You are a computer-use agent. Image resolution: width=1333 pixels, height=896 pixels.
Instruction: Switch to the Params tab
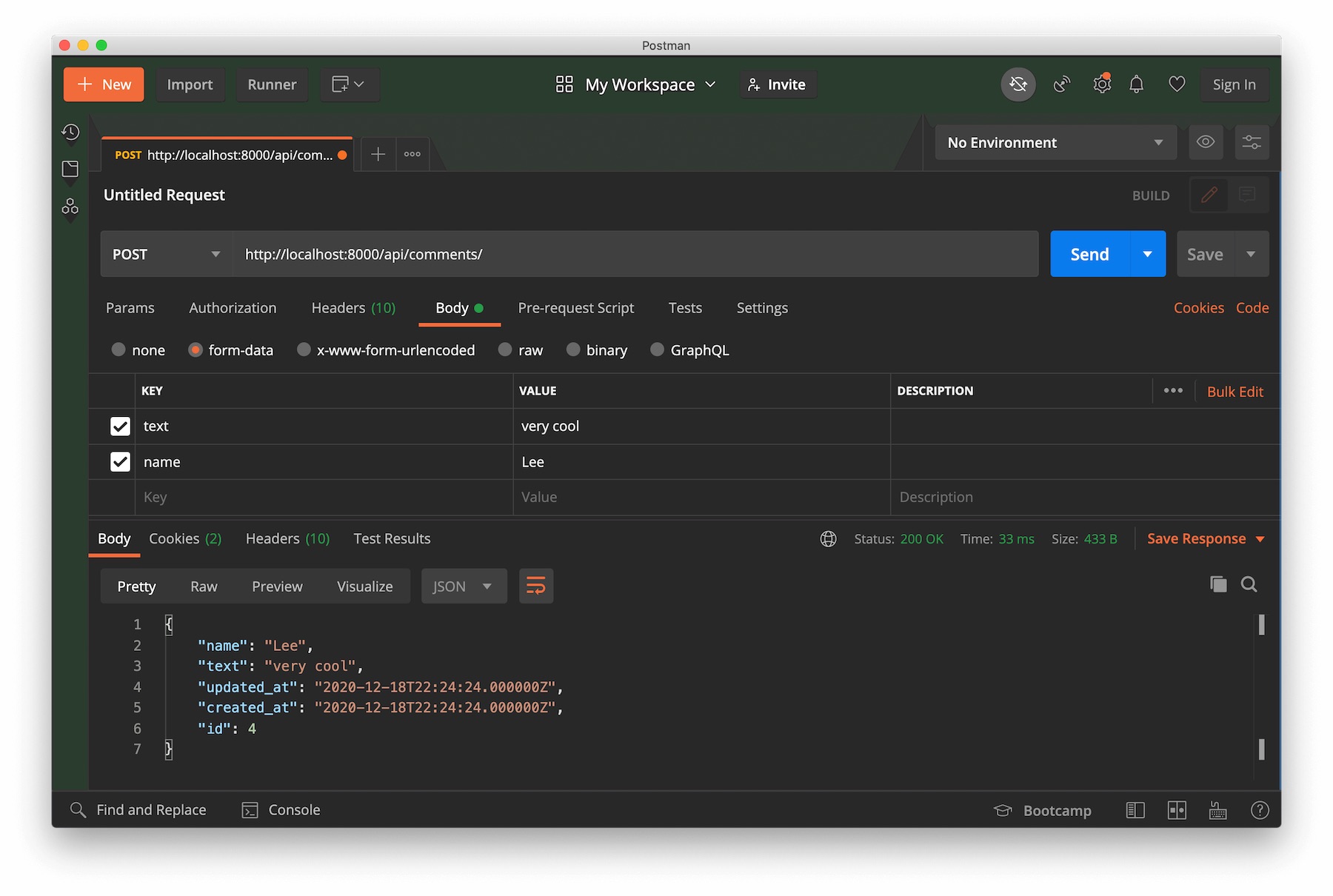coord(130,308)
